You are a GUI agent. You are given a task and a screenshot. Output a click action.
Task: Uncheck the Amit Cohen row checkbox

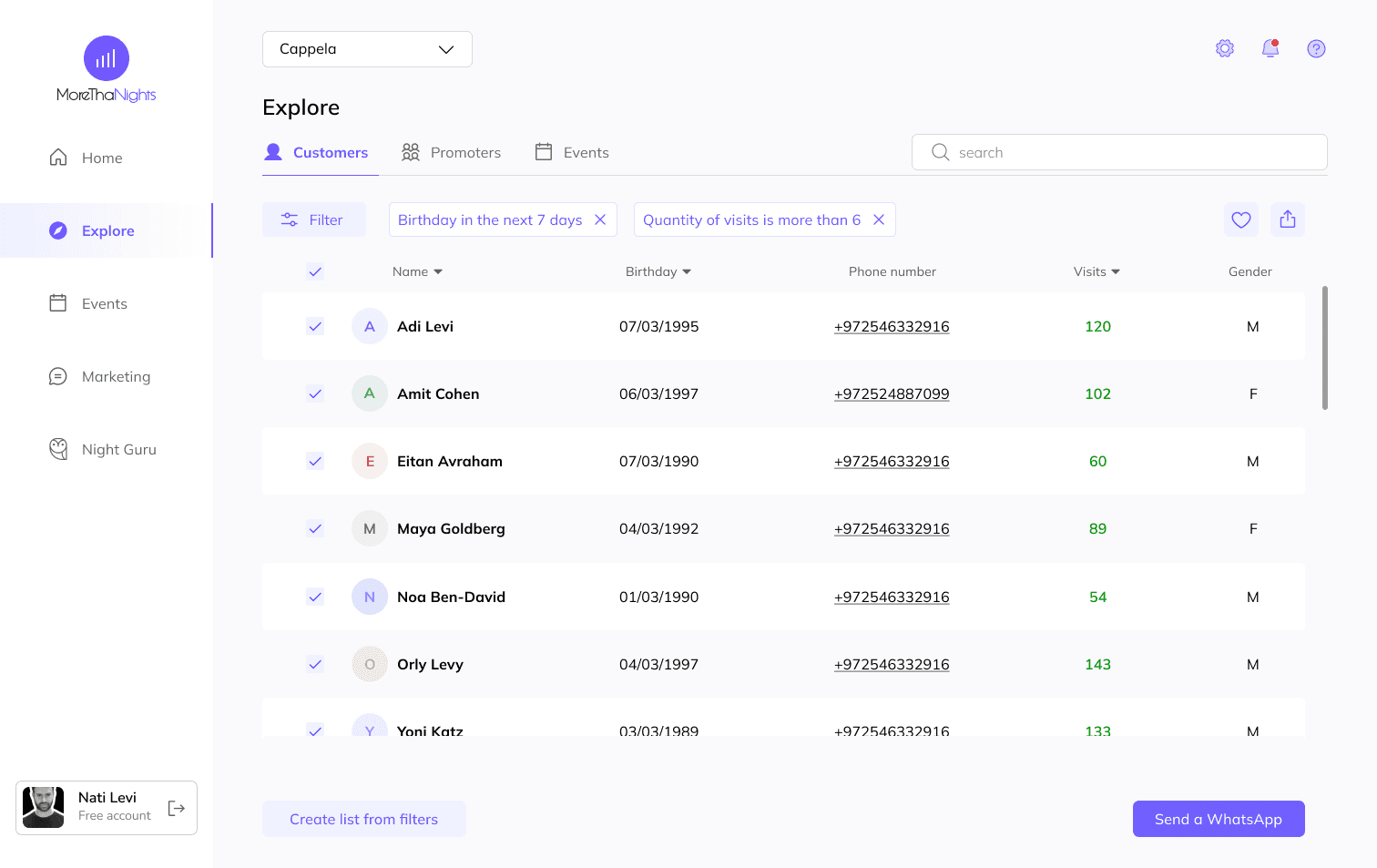pos(315,393)
